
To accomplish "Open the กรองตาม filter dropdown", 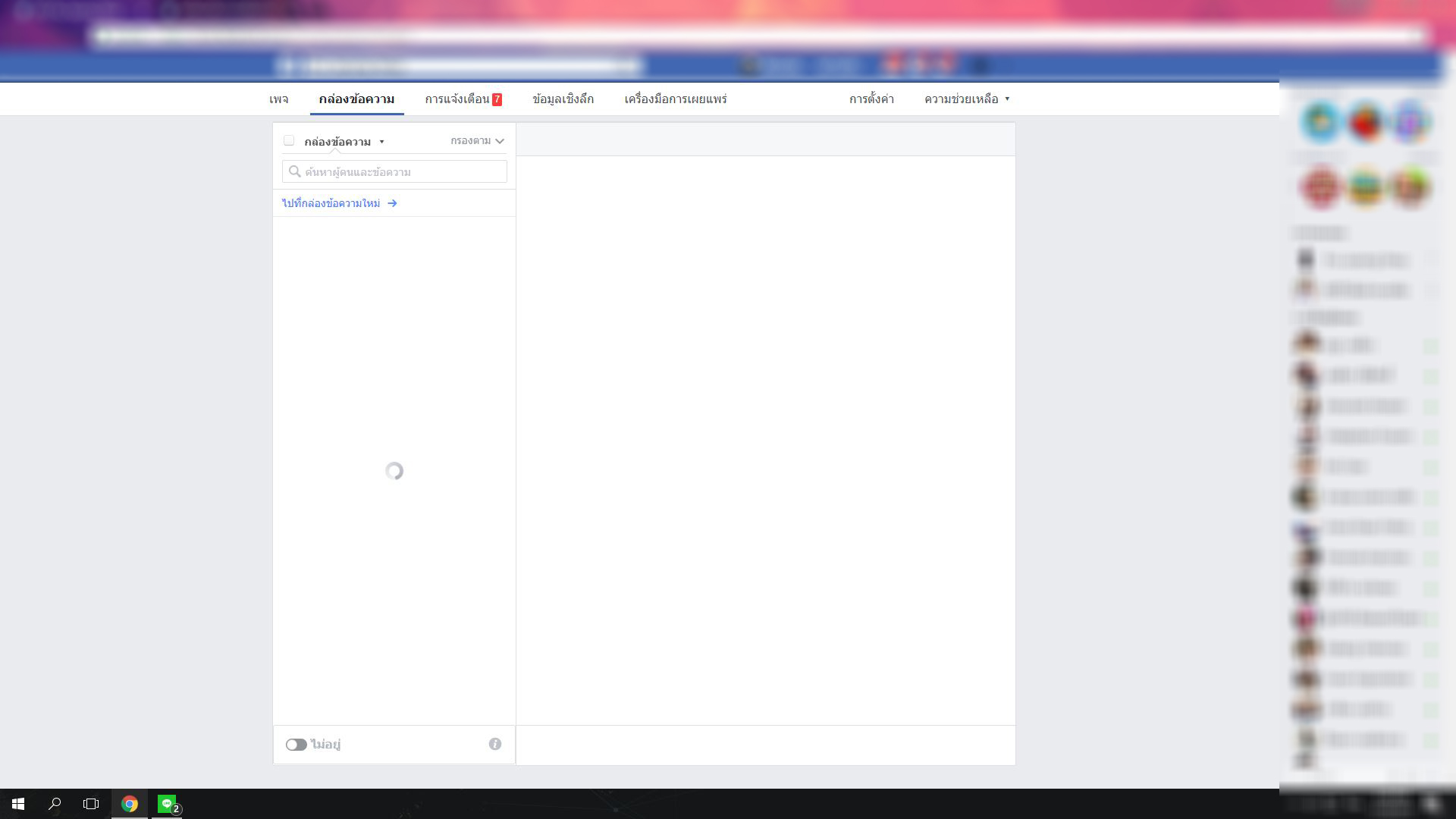I will [x=477, y=141].
